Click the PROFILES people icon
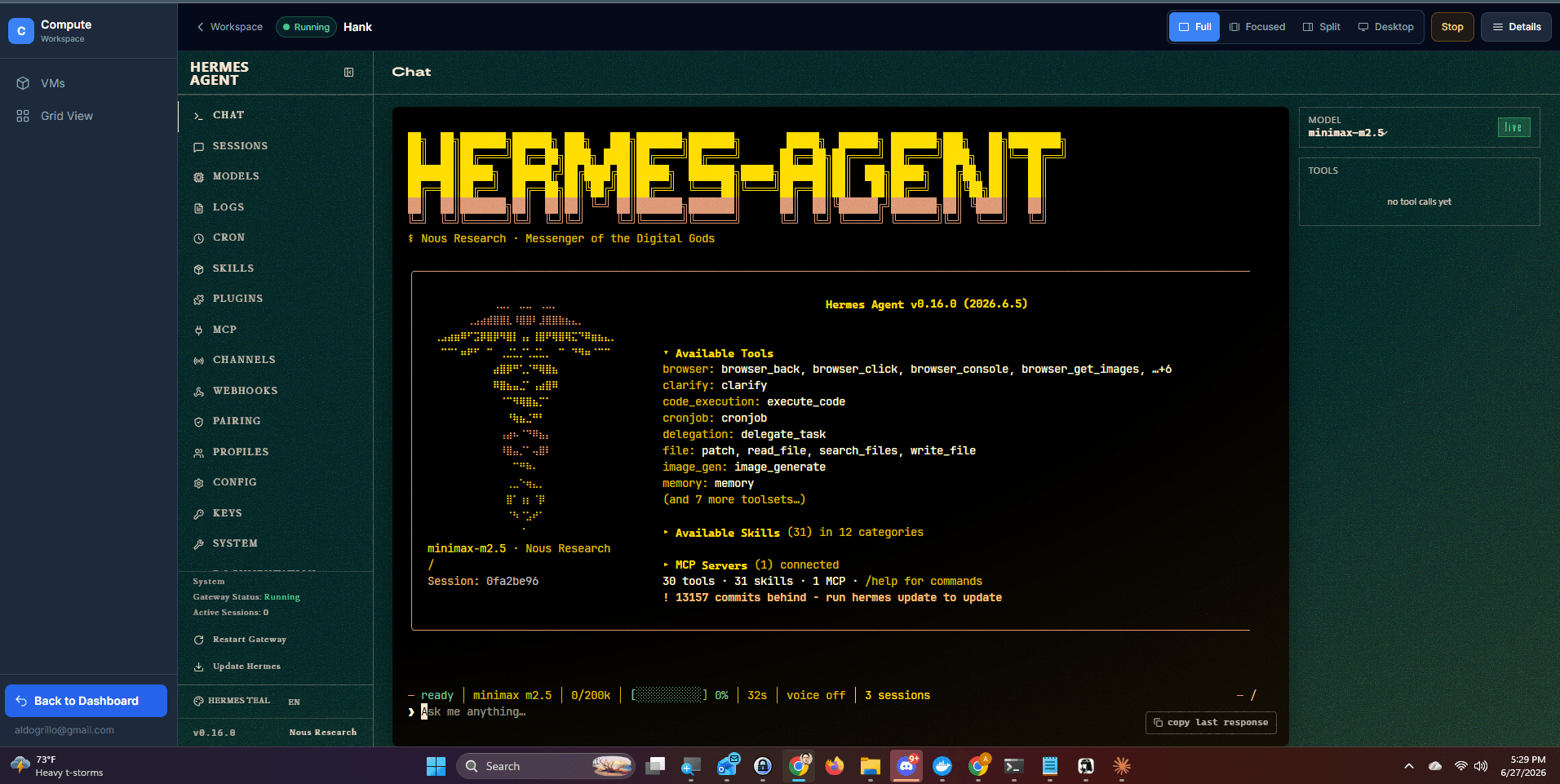The width and height of the screenshot is (1560, 784). 198,453
